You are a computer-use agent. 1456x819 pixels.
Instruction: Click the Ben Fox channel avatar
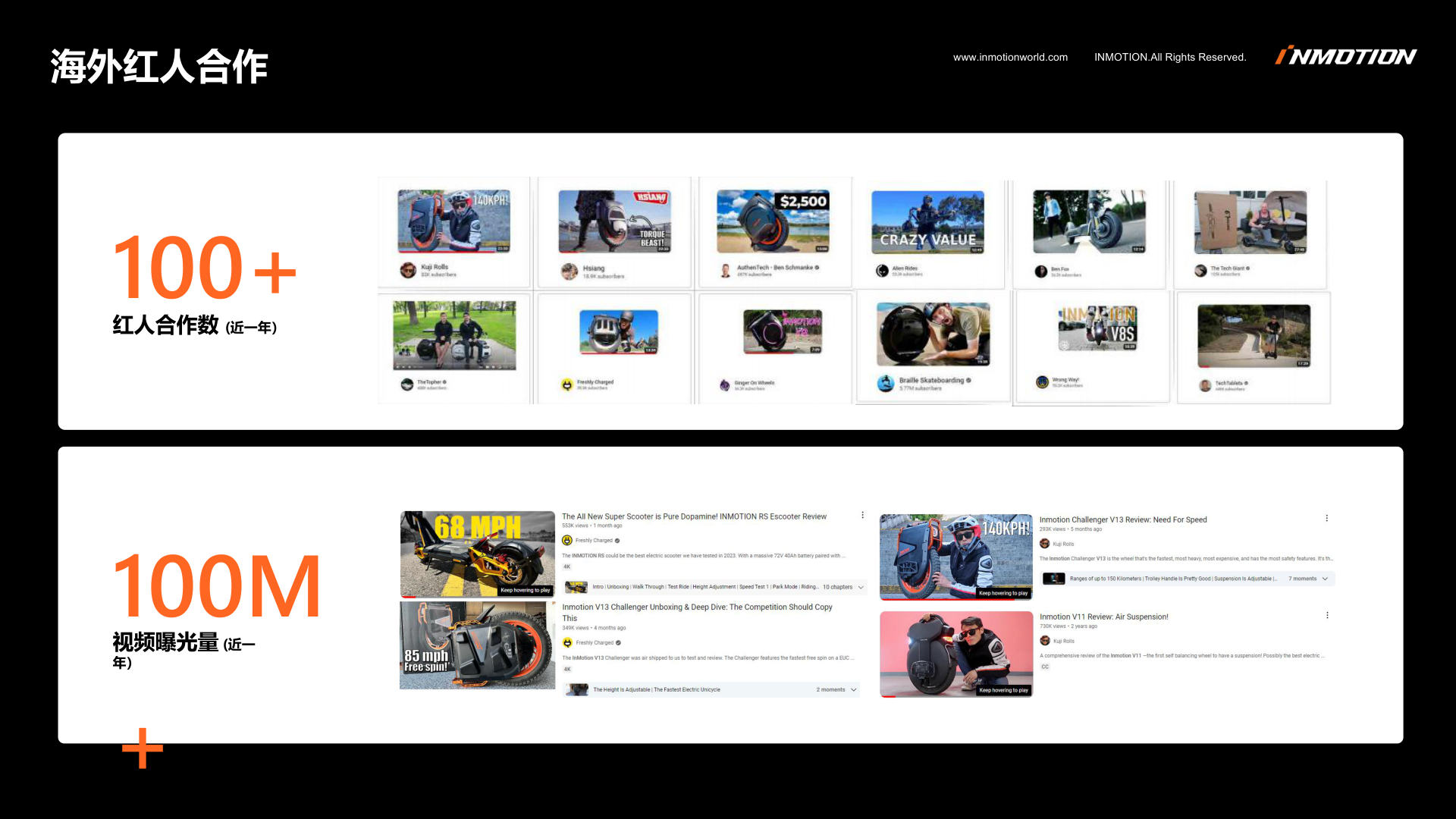[x=1041, y=271]
